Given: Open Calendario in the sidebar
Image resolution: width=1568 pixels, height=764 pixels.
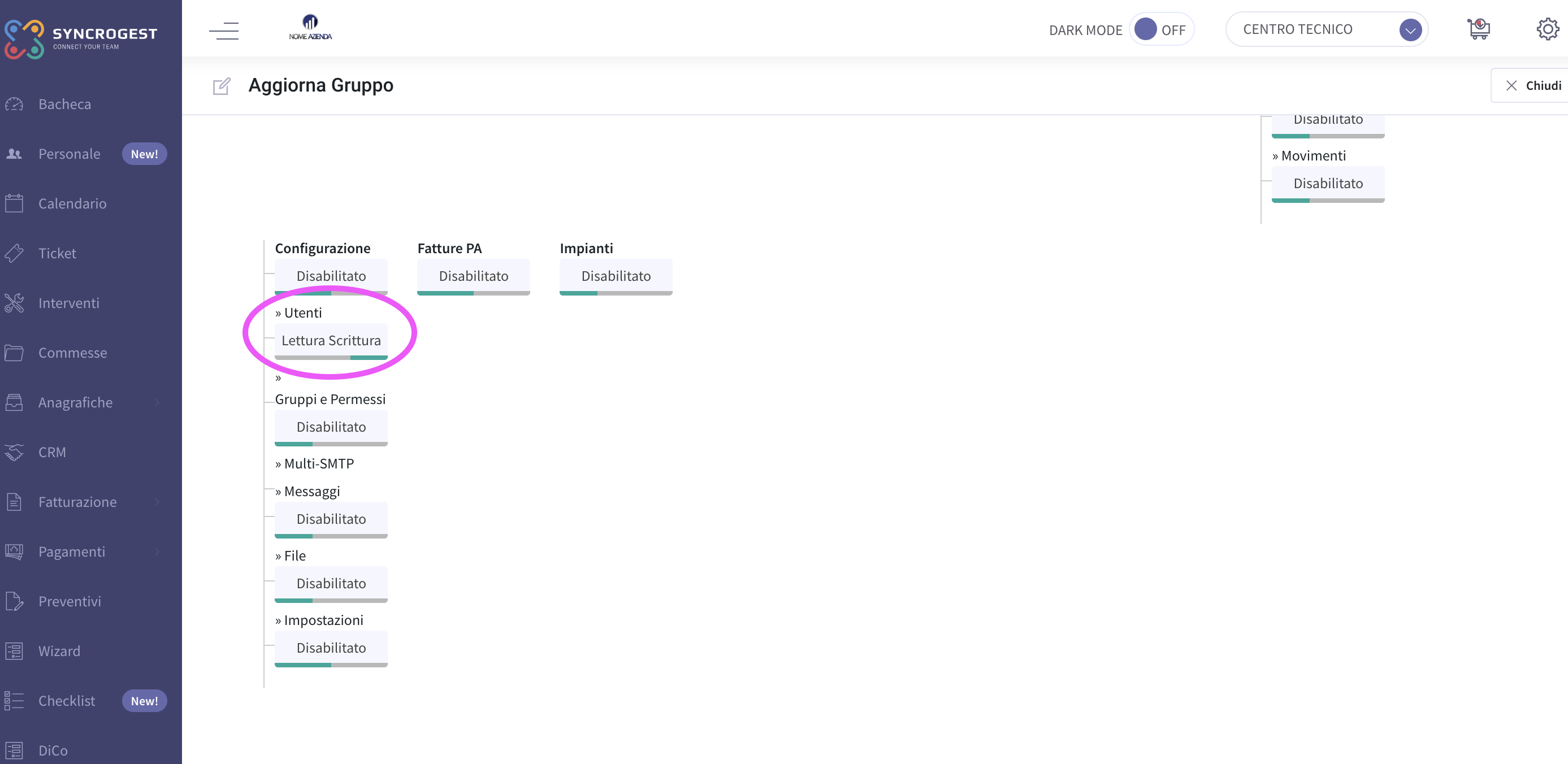Looking at the screenshot, I should 72,203.
